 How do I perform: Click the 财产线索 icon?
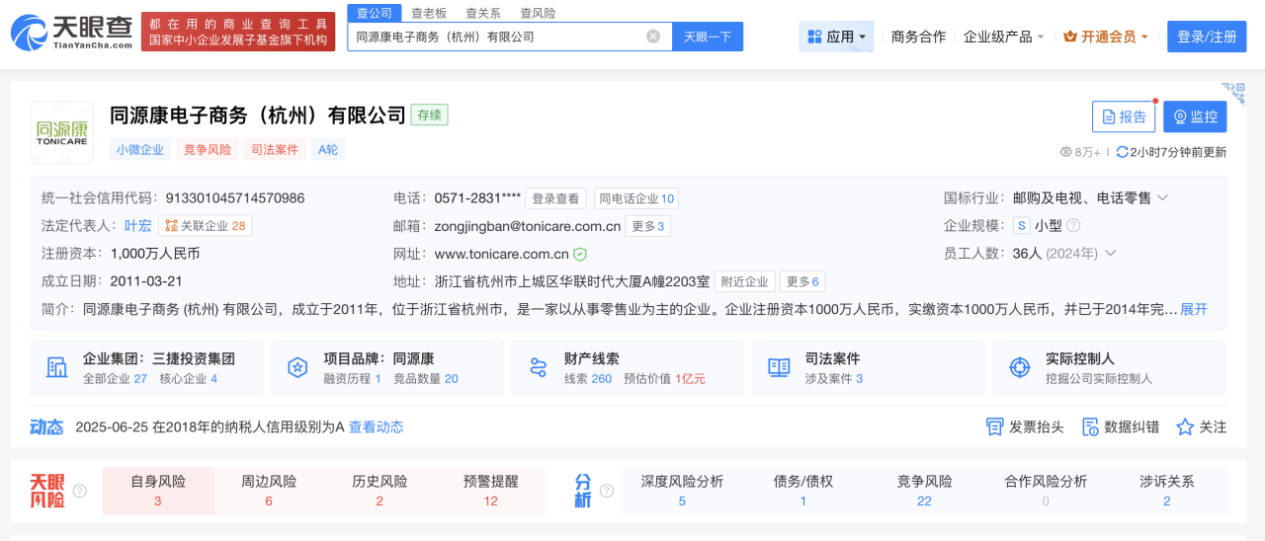click(538, 367)
